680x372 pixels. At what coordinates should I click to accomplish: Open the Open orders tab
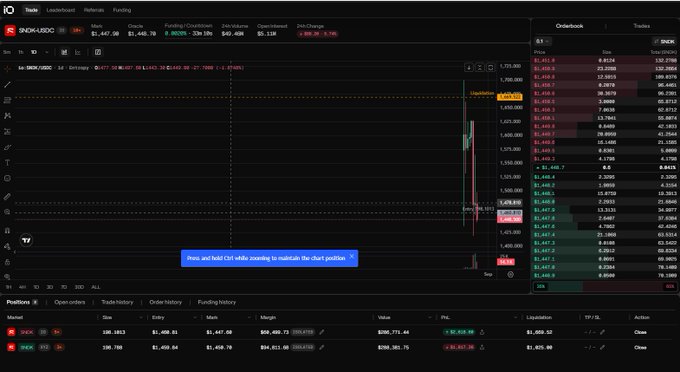click(70, 302)
